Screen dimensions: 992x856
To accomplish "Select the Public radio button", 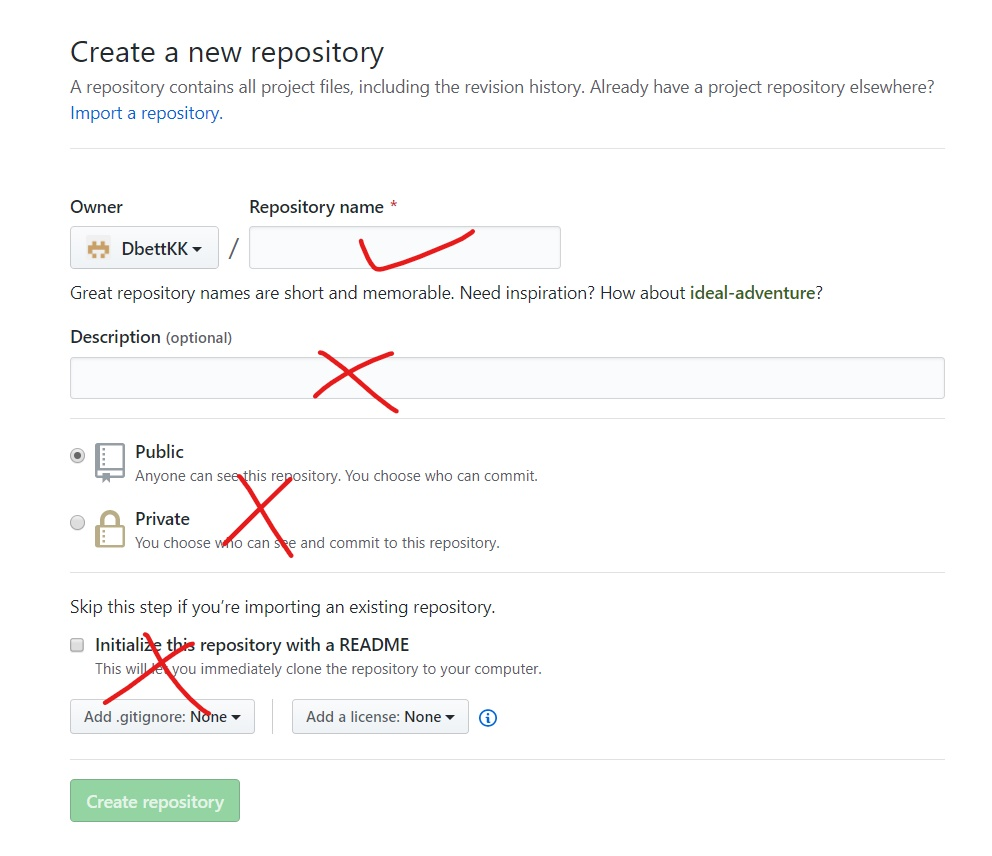I will (x=77, y=455).
